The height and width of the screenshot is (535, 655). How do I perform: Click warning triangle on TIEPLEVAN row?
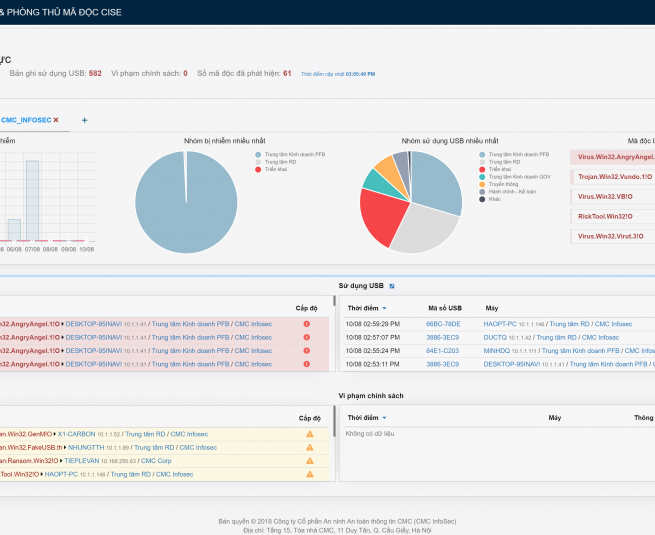click(310, 461)
